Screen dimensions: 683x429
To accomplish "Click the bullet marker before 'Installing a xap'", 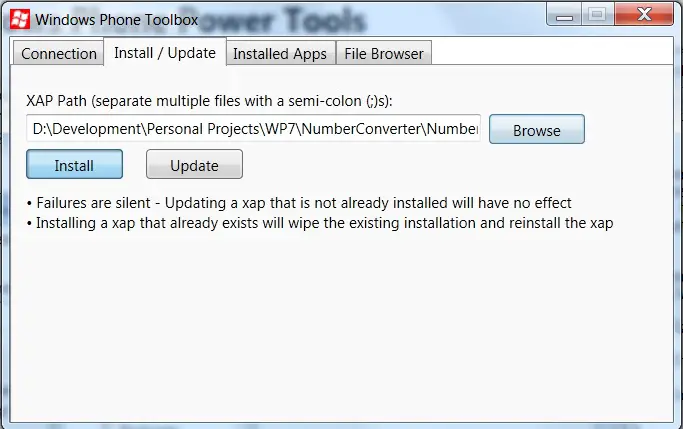I will [x=29, y=224].
